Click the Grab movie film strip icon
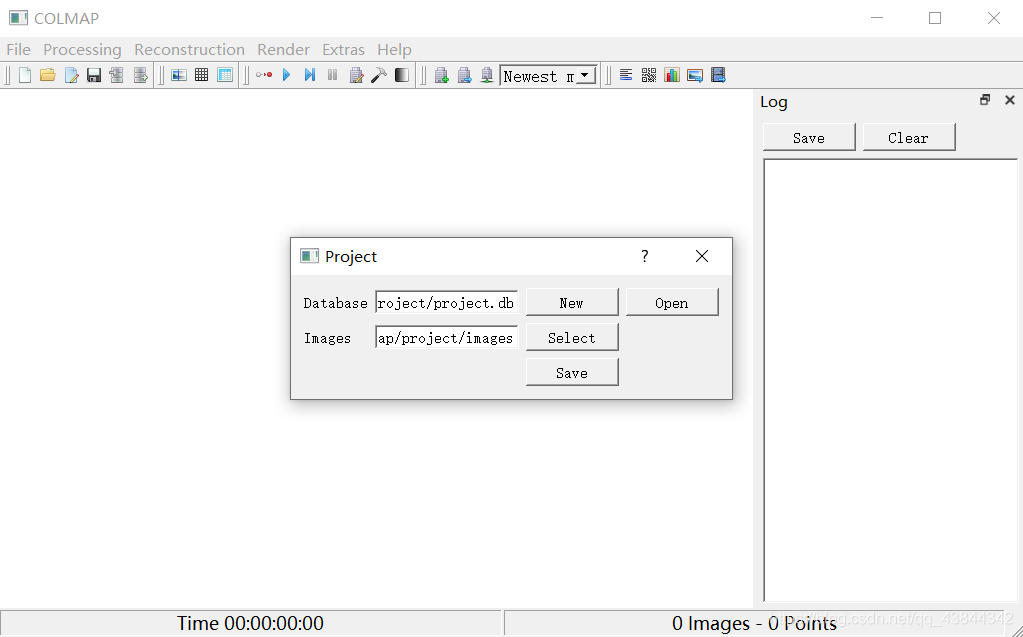1023x637 pixels. [718, 75]
